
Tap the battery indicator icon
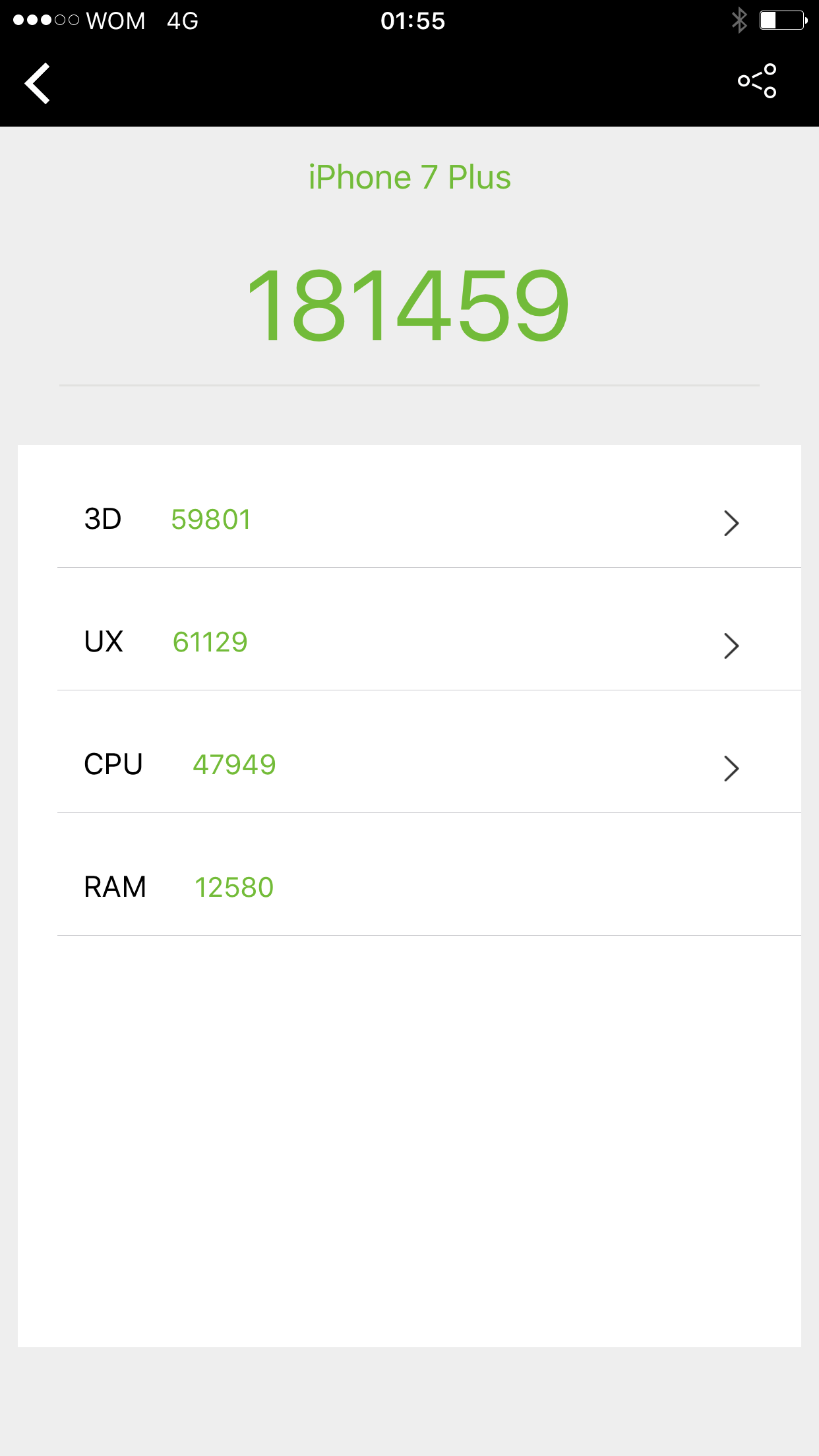pyautogui.click(x=783, y=20)
